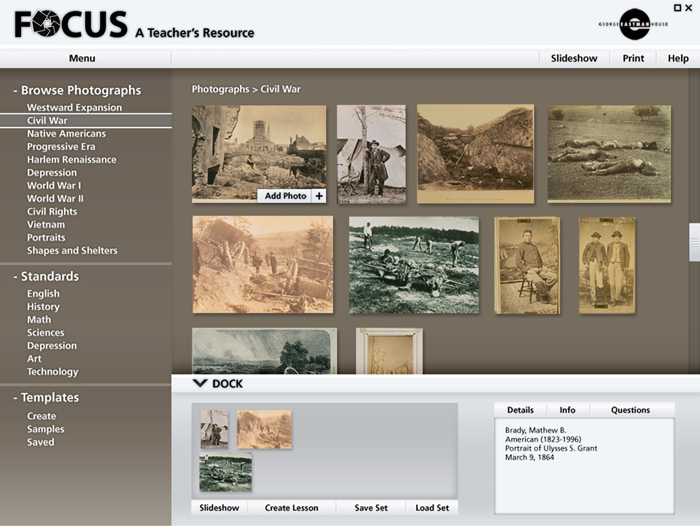Open the Progressive Era category
This screenshot has height=526, width=700.
[61, 146]
